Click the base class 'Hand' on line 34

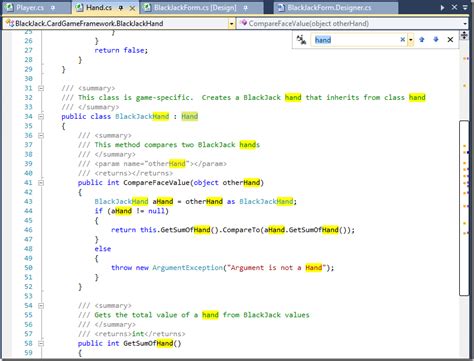190,116
